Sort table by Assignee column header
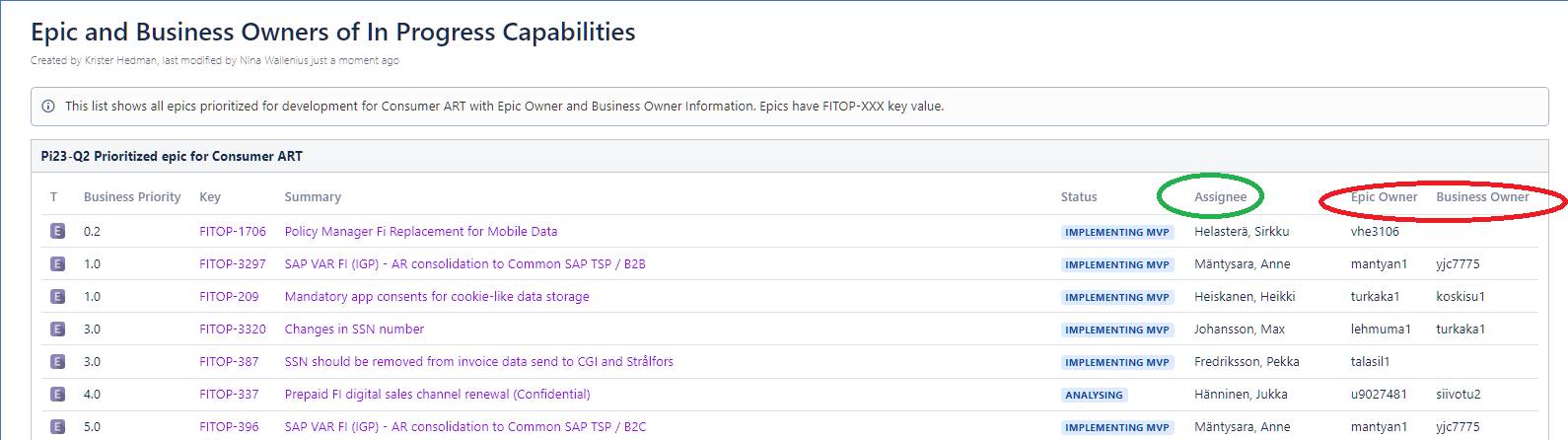The height and width of the screenshot is (440, 1568). coord(1220,197)
